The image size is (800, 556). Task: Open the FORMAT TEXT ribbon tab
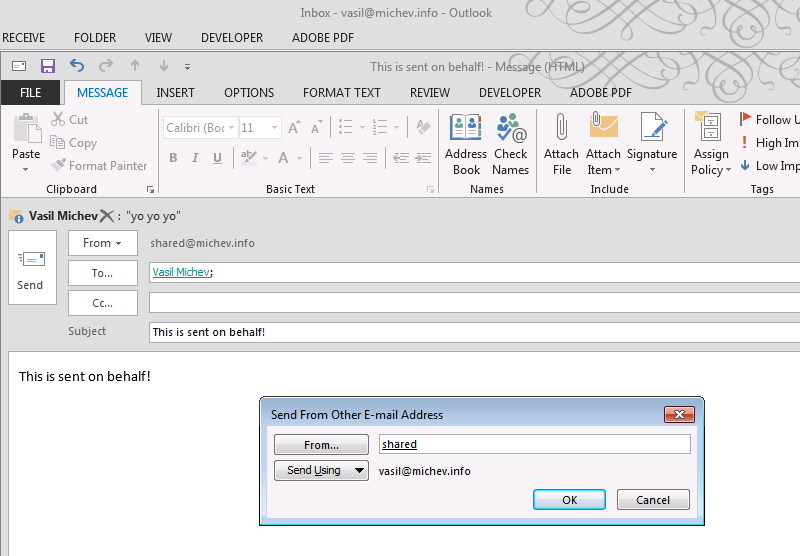click(x=341, y=93)
